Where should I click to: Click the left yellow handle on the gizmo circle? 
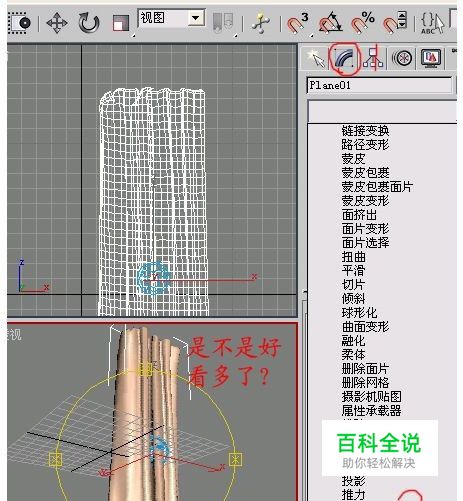pos(55,459)
